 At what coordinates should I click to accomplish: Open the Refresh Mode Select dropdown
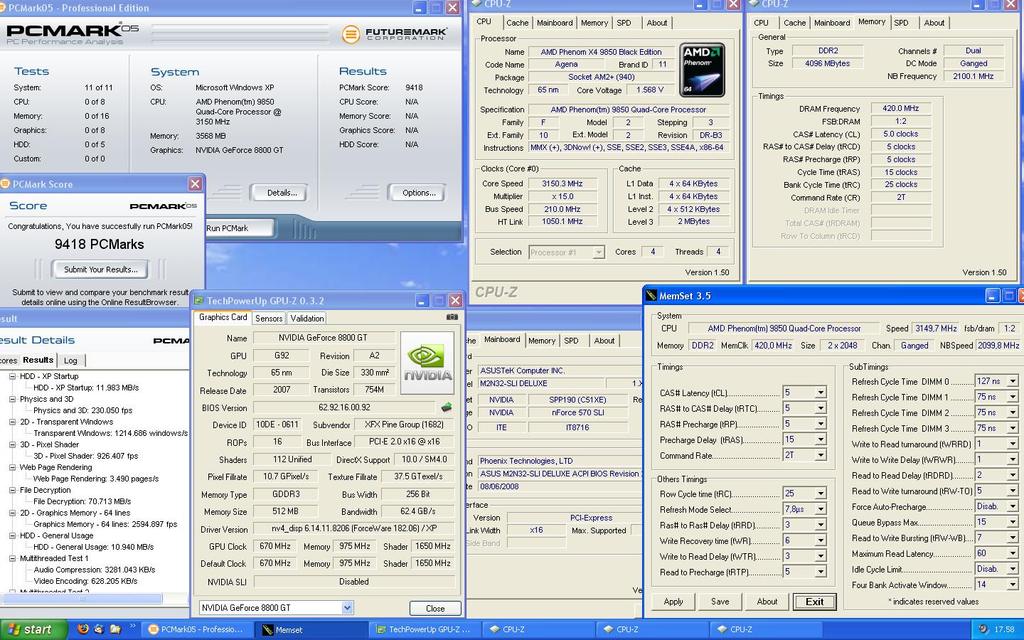[x=821, y=509]
